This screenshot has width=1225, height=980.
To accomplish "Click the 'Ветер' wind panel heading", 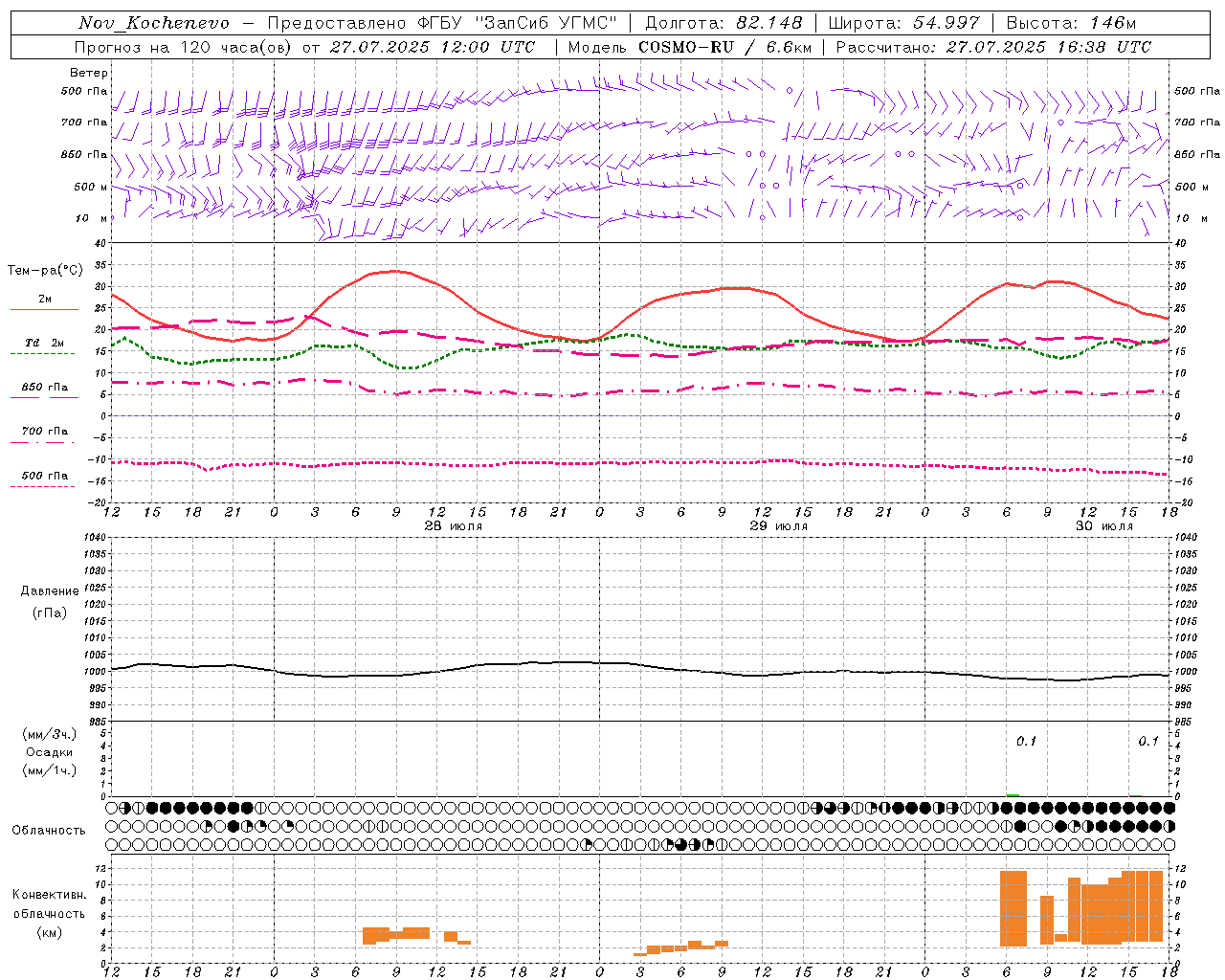I will [x=89, y=73].
